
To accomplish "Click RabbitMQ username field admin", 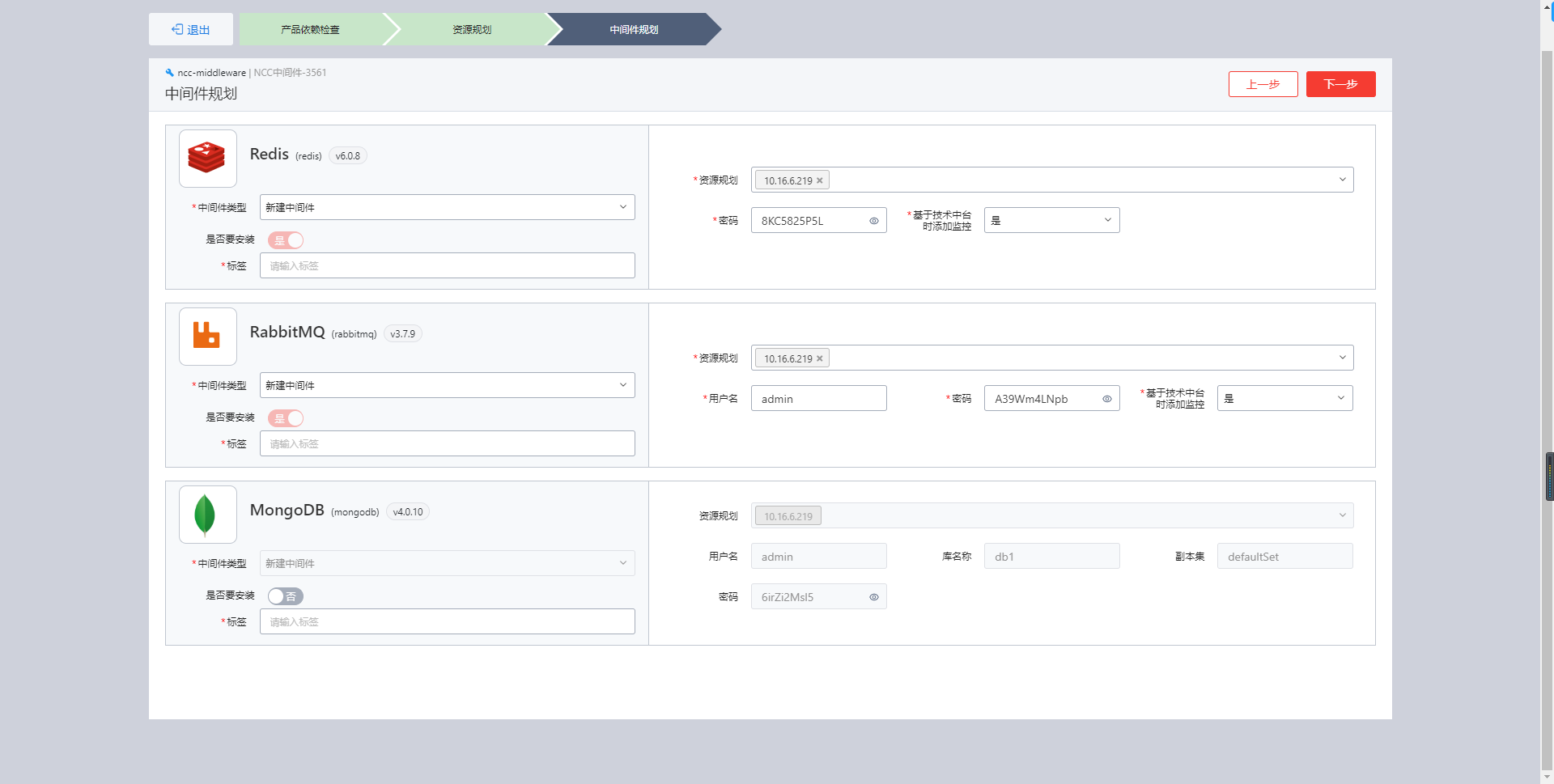I will coord(818,398).
